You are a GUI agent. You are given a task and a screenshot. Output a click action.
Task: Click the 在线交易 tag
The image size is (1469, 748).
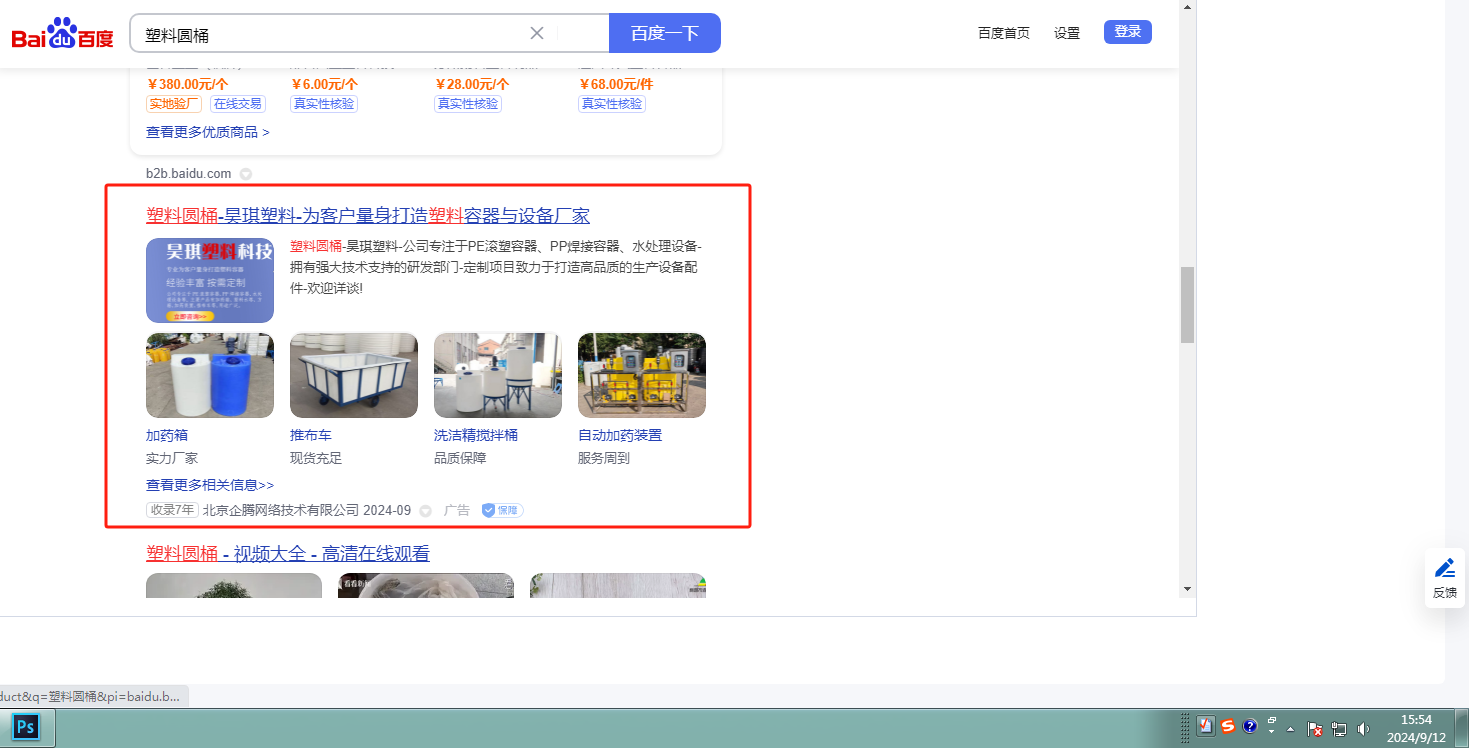[238, 104]
